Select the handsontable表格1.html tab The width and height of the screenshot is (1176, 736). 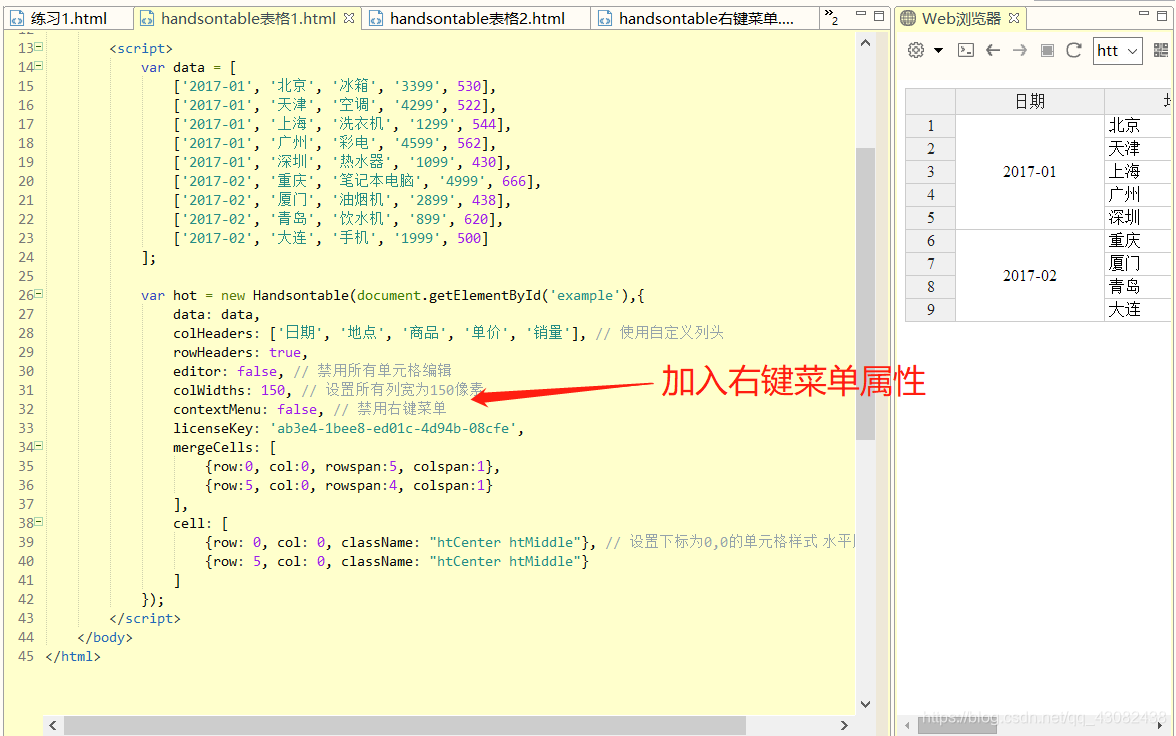pyautogui.click(x=248, y=19)
